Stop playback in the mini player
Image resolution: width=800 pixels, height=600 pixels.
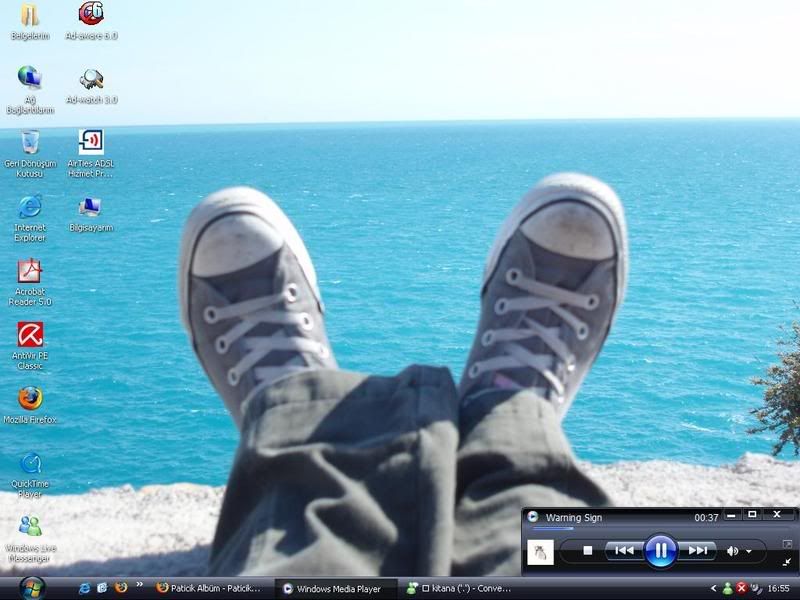coord(588,550)
